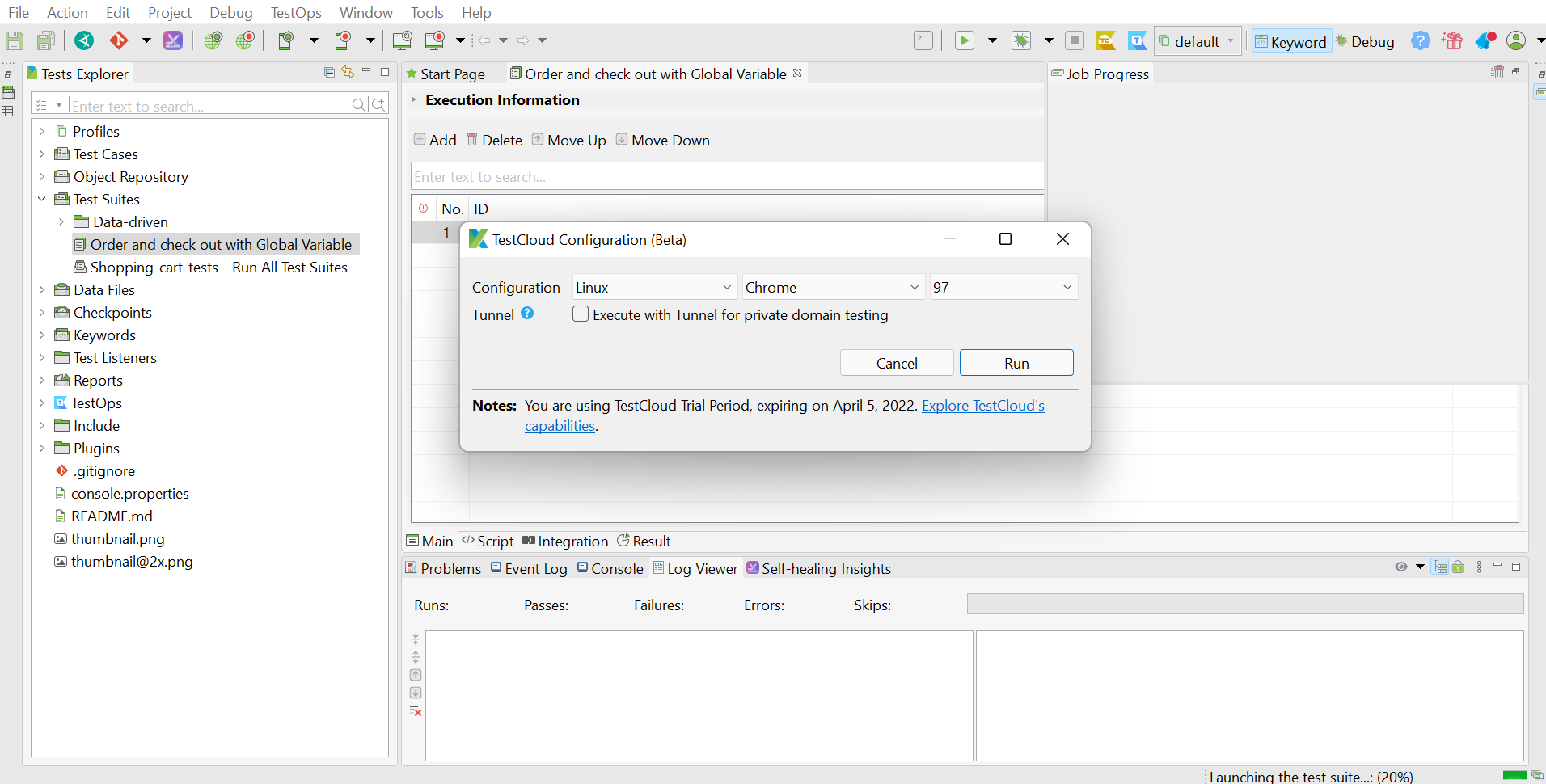Image resolution: width=1546 pixels, height=784 pixels.
Task: Open Explore TestCloud's capabilities link
Action: (x=983, y=405)
